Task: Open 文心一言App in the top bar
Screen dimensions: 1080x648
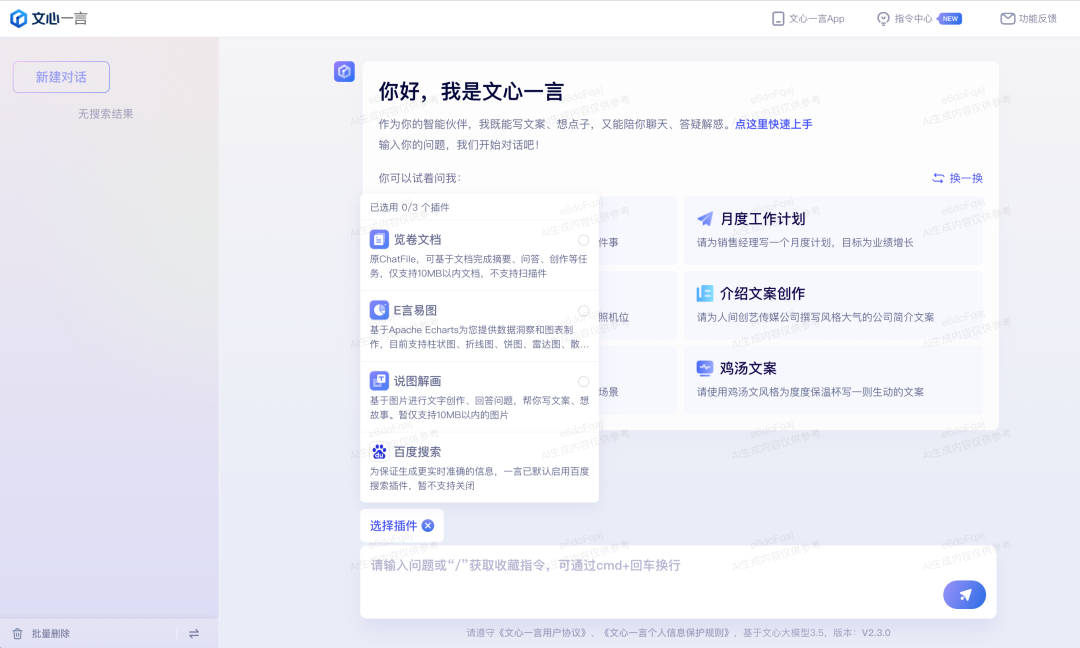Action: click(807, 17)
